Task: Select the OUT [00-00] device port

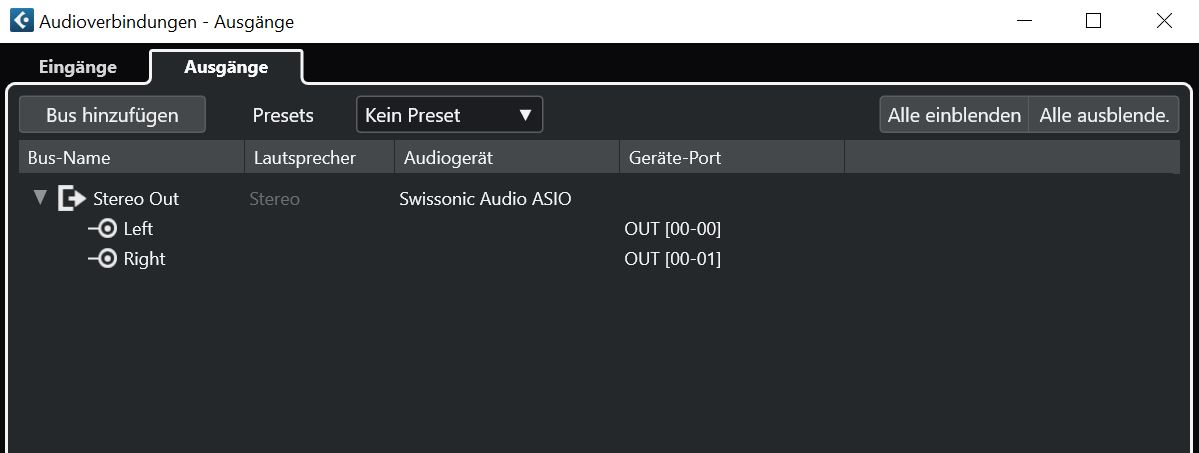Action: coord(673,229)
